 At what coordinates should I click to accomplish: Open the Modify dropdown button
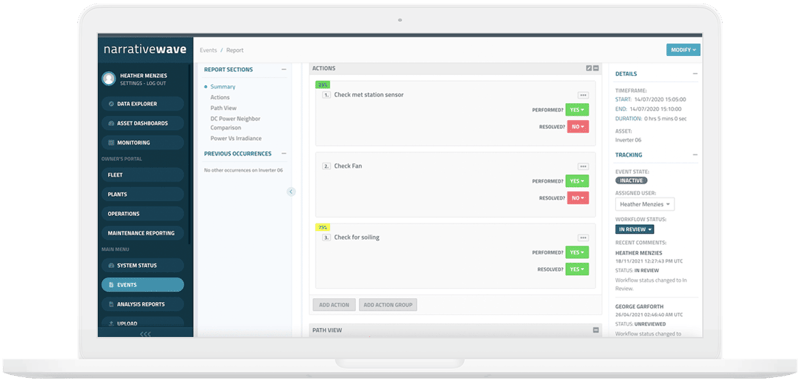[683, 49]
